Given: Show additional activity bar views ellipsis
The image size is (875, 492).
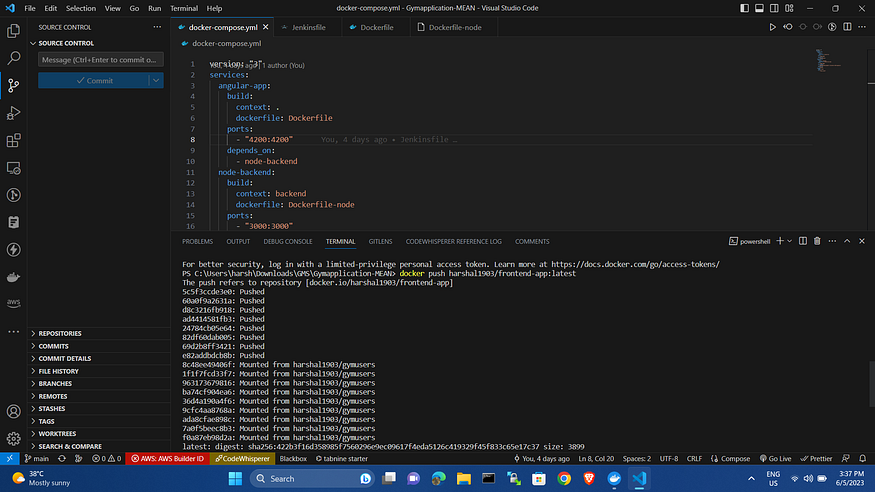Looking at the screenshot, I should [13, 331].
